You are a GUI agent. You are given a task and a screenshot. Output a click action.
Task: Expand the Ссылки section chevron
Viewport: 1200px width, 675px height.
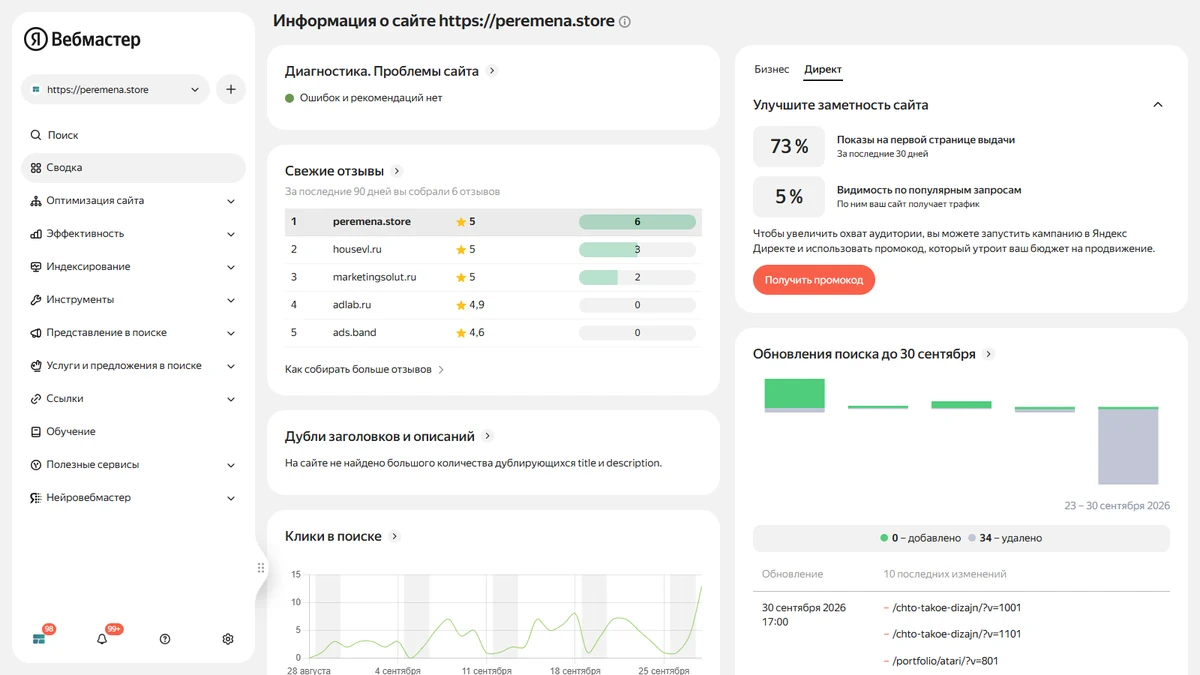coord(231,399)
